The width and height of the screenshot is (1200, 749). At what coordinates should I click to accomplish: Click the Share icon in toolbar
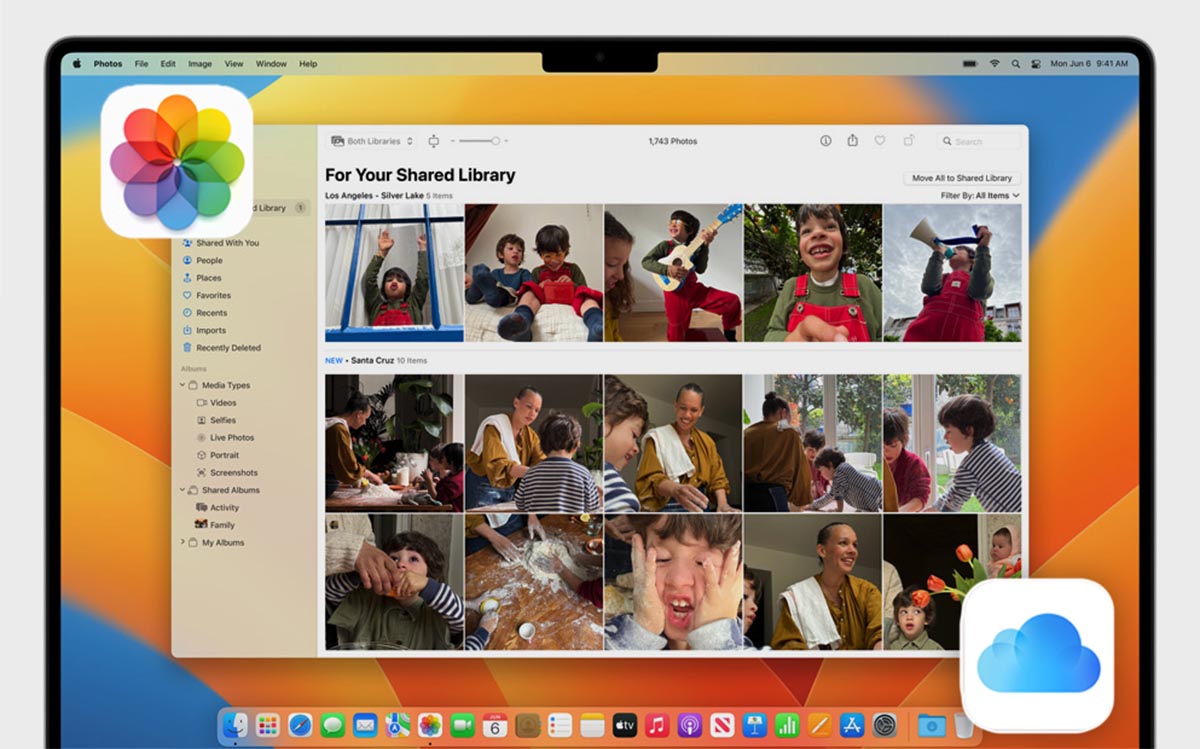click(852, 141)
